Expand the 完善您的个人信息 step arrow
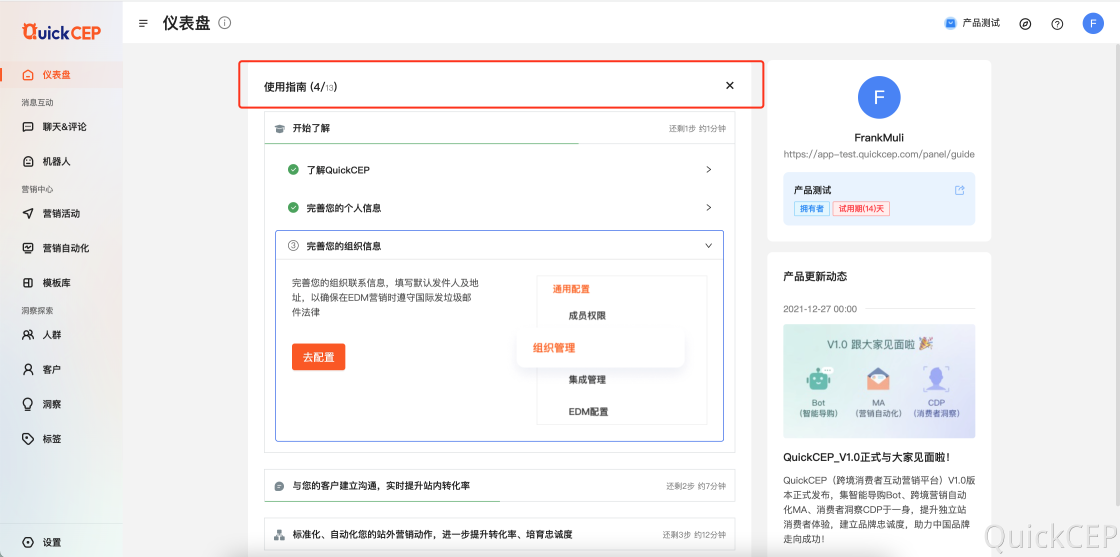 [709, 208]
